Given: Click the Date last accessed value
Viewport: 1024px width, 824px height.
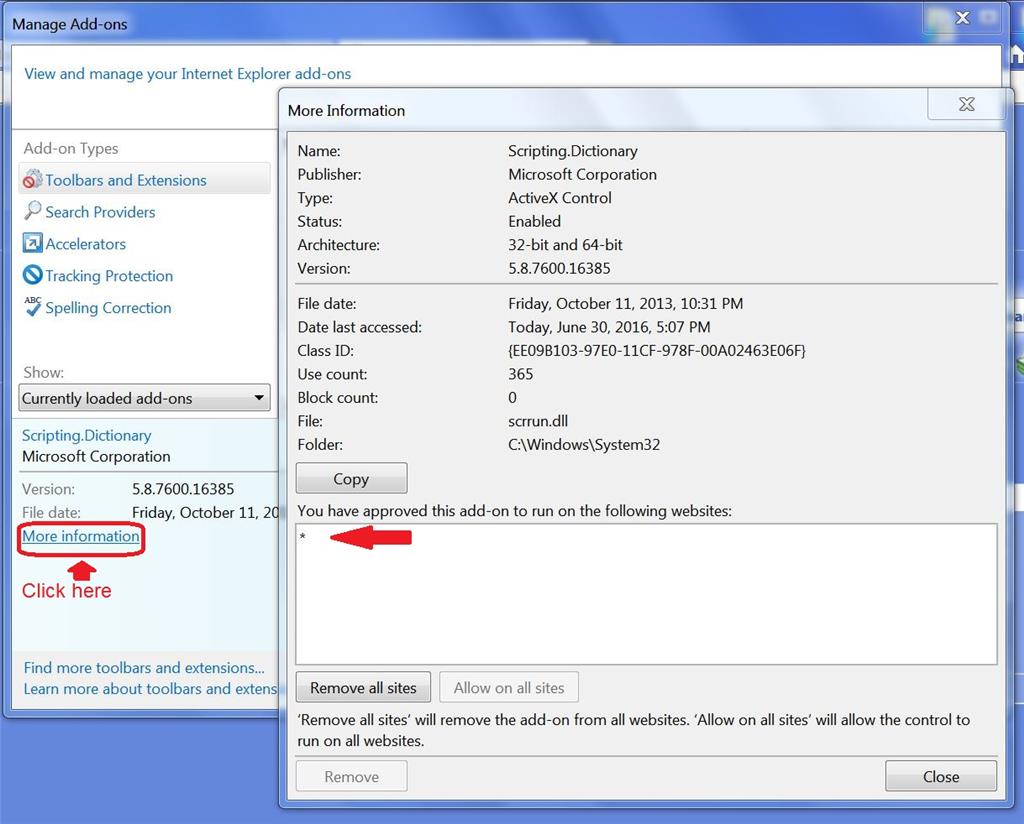Looking at the screenshot, I should tap(609, 327).
